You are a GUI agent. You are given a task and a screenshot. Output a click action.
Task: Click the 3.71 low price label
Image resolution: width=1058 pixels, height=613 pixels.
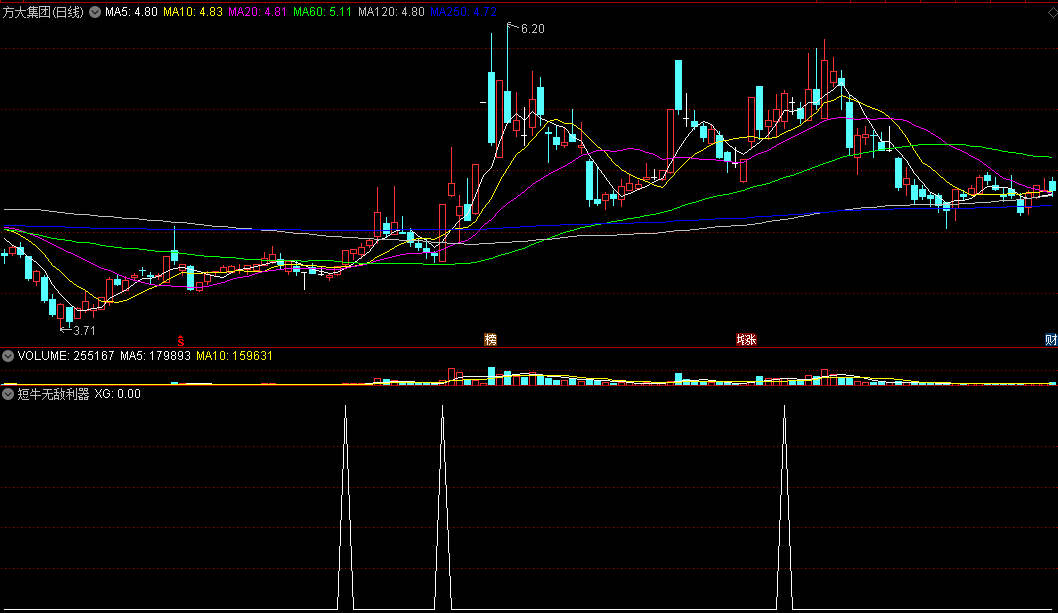[x=84, y=331]
